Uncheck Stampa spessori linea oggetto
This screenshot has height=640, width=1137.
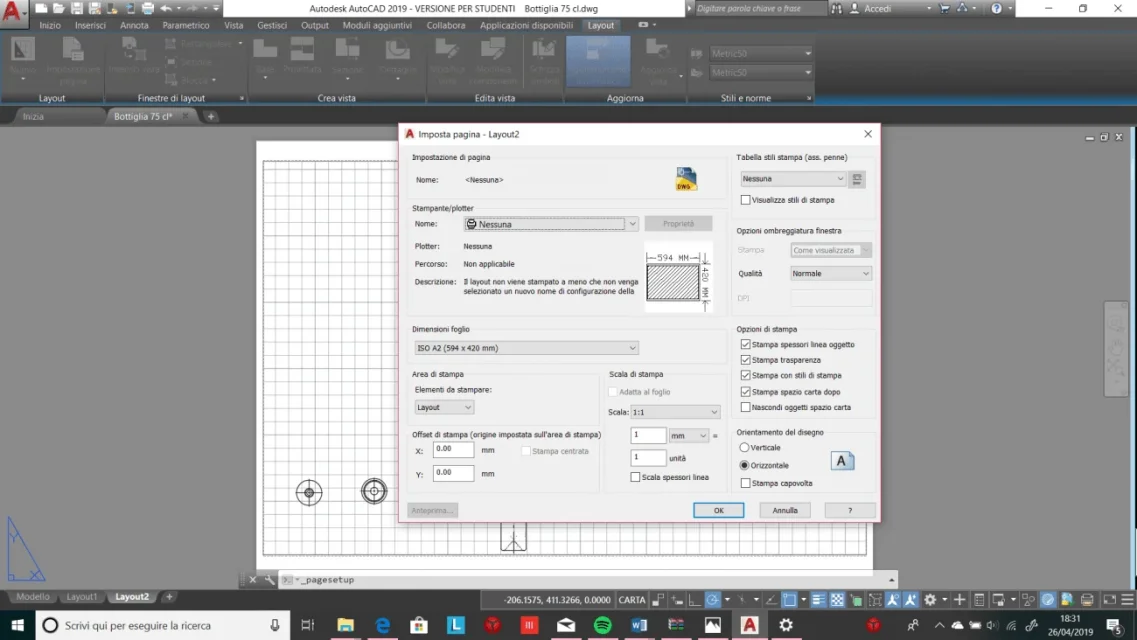point(745,344)
